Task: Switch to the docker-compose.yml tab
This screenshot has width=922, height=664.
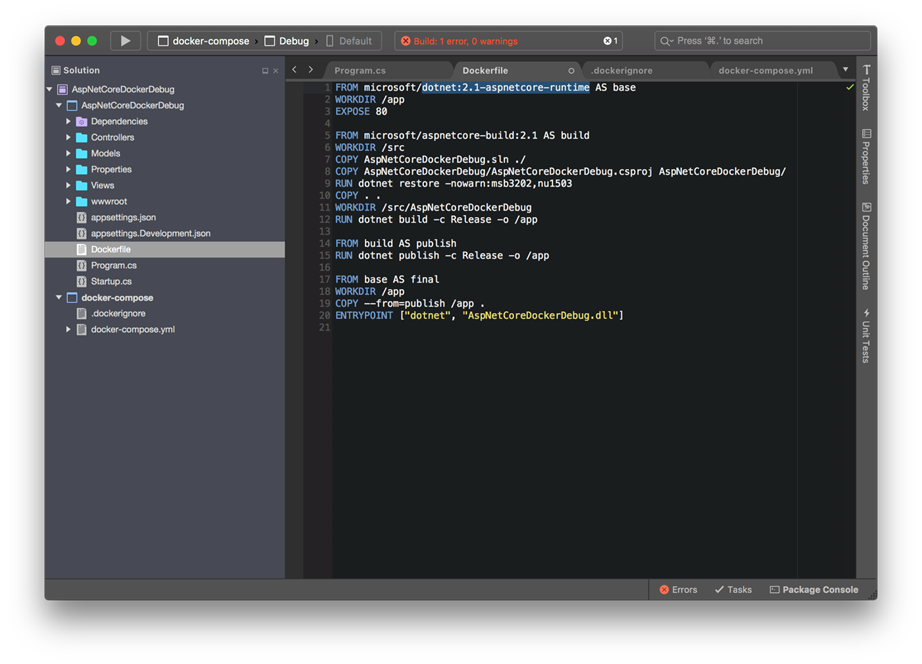Action: coord(766,71)
